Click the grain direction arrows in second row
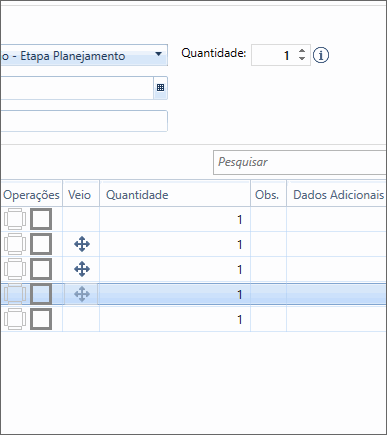This screenshot has width=387, height=435. [x=82, y=244]
